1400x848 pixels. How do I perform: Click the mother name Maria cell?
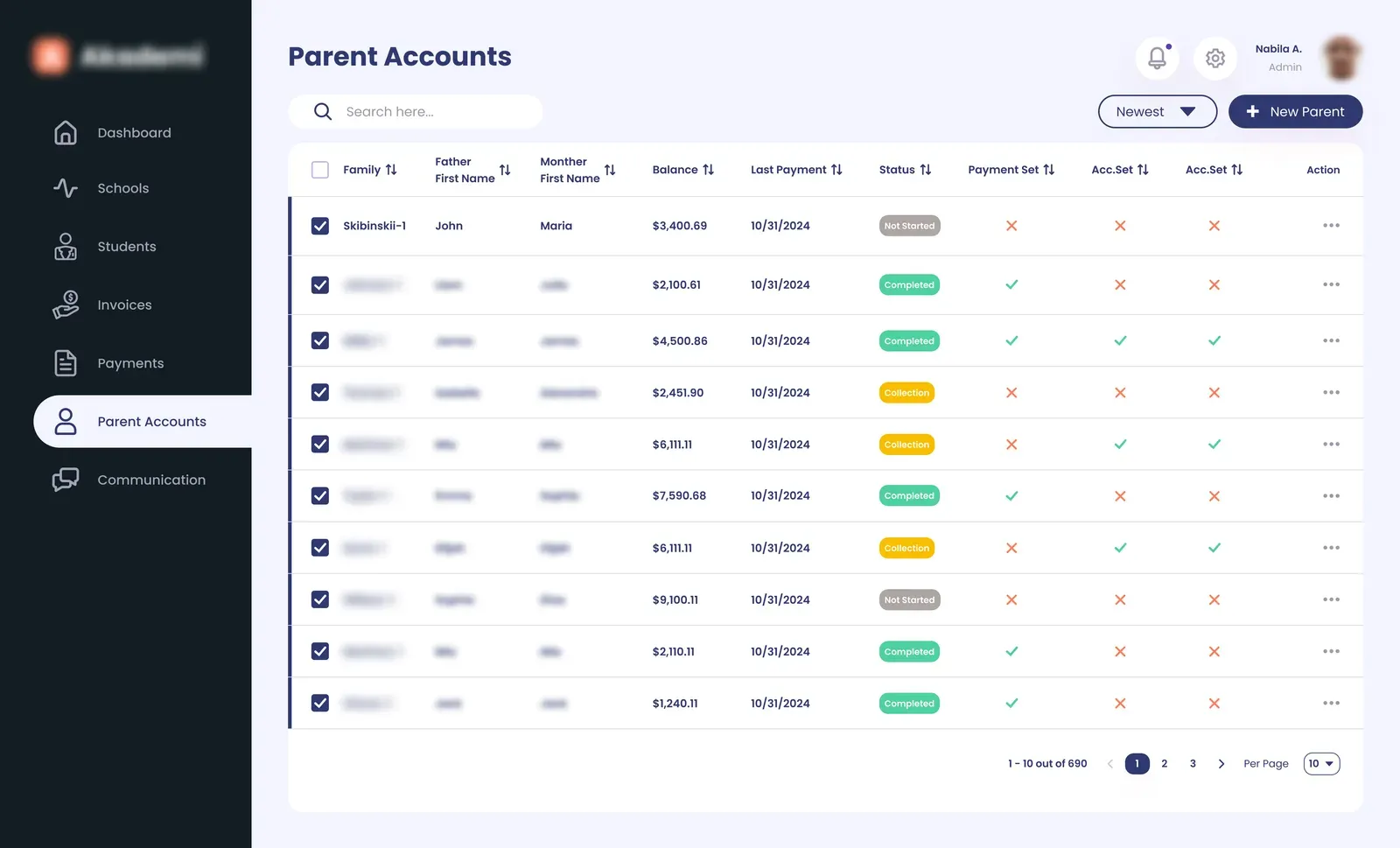point(556,226)
